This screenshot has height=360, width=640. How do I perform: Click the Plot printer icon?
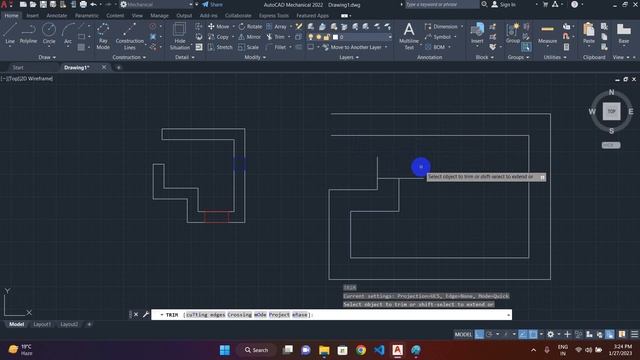click(x=83, y=4)
